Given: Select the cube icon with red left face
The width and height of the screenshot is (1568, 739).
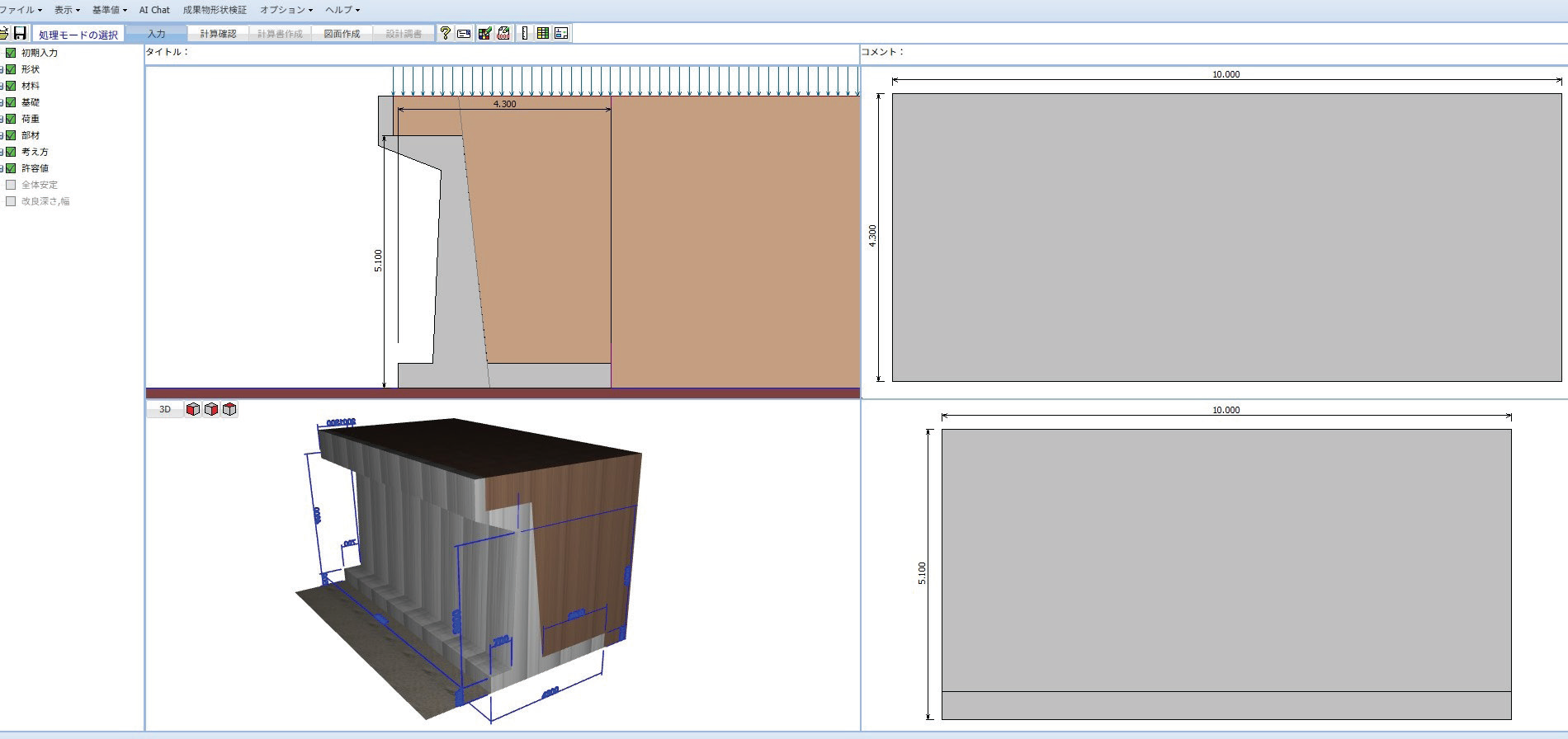Looking at the screenshot, I should (192, 409).
